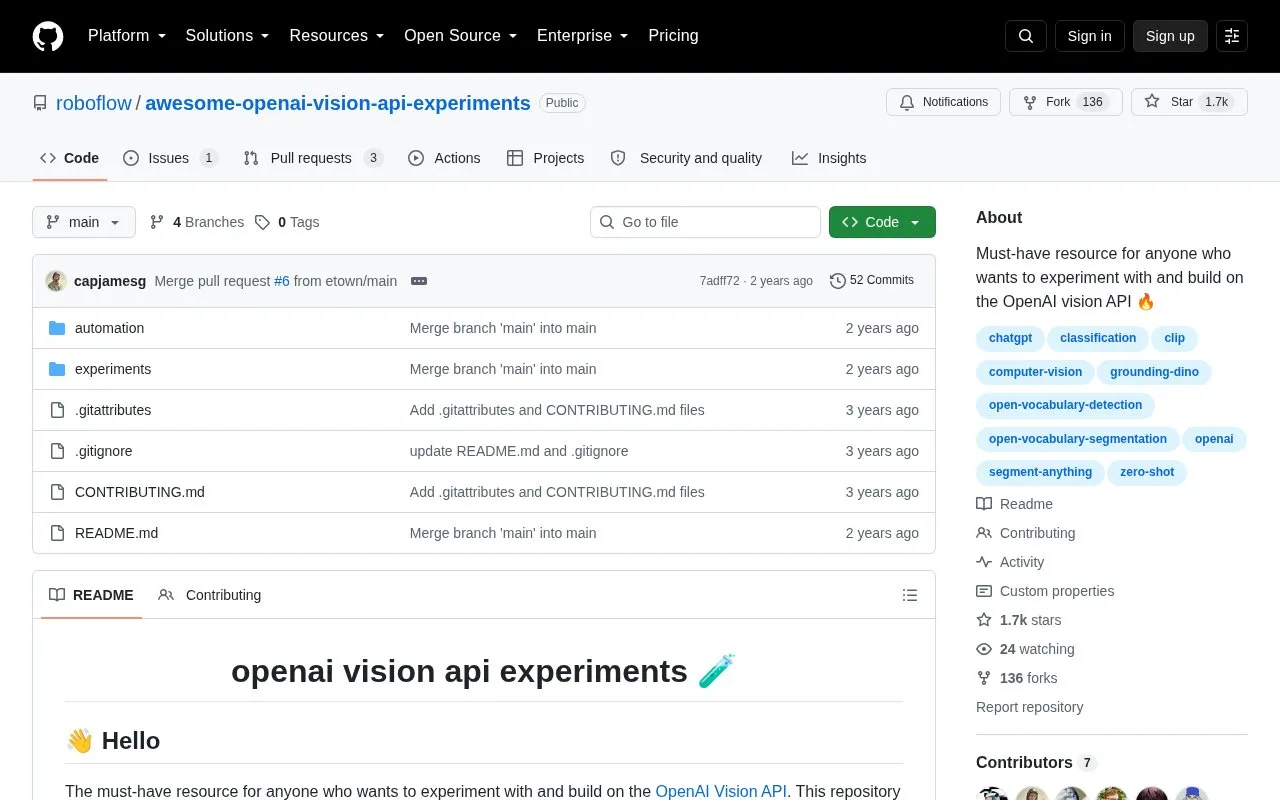Click the Report repository link
Screen dimensions: 1280x800
pos(1029,707)
